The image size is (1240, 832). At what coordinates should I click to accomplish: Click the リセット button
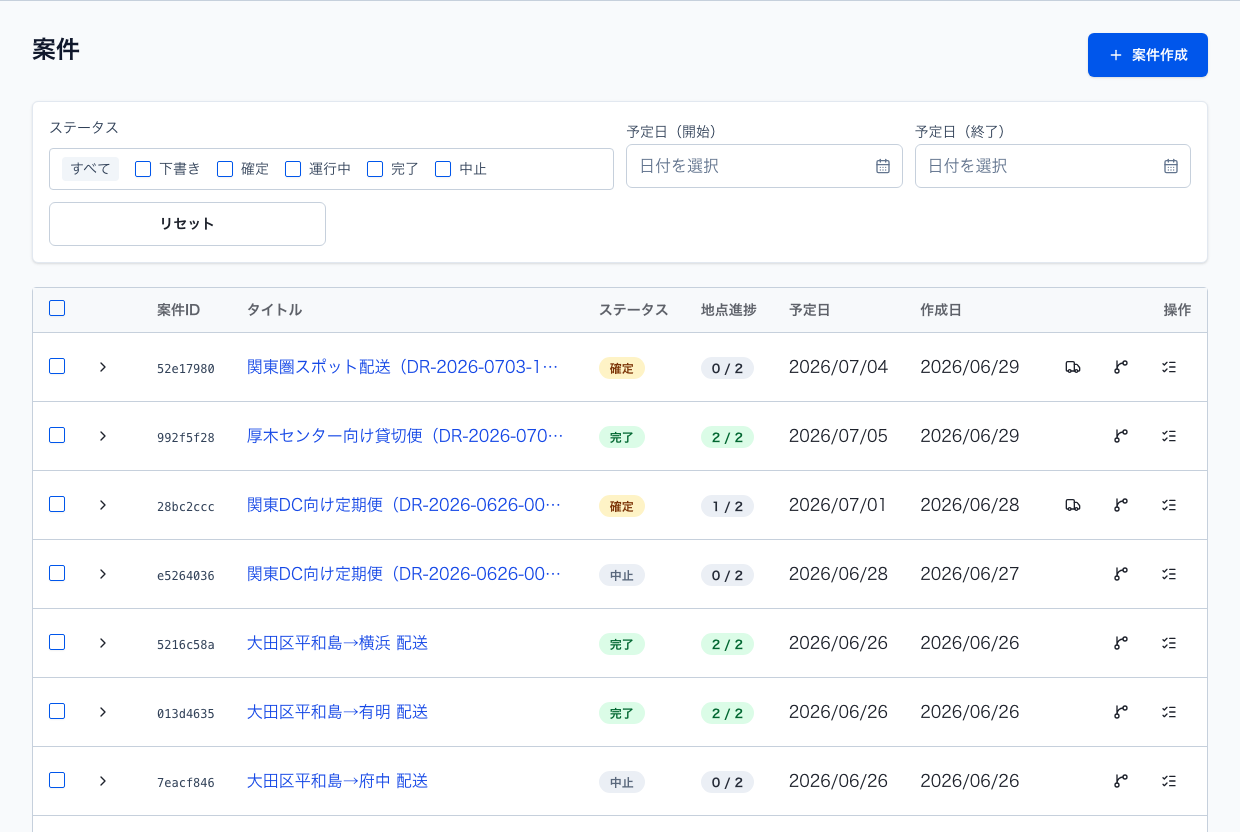(187, 224)
